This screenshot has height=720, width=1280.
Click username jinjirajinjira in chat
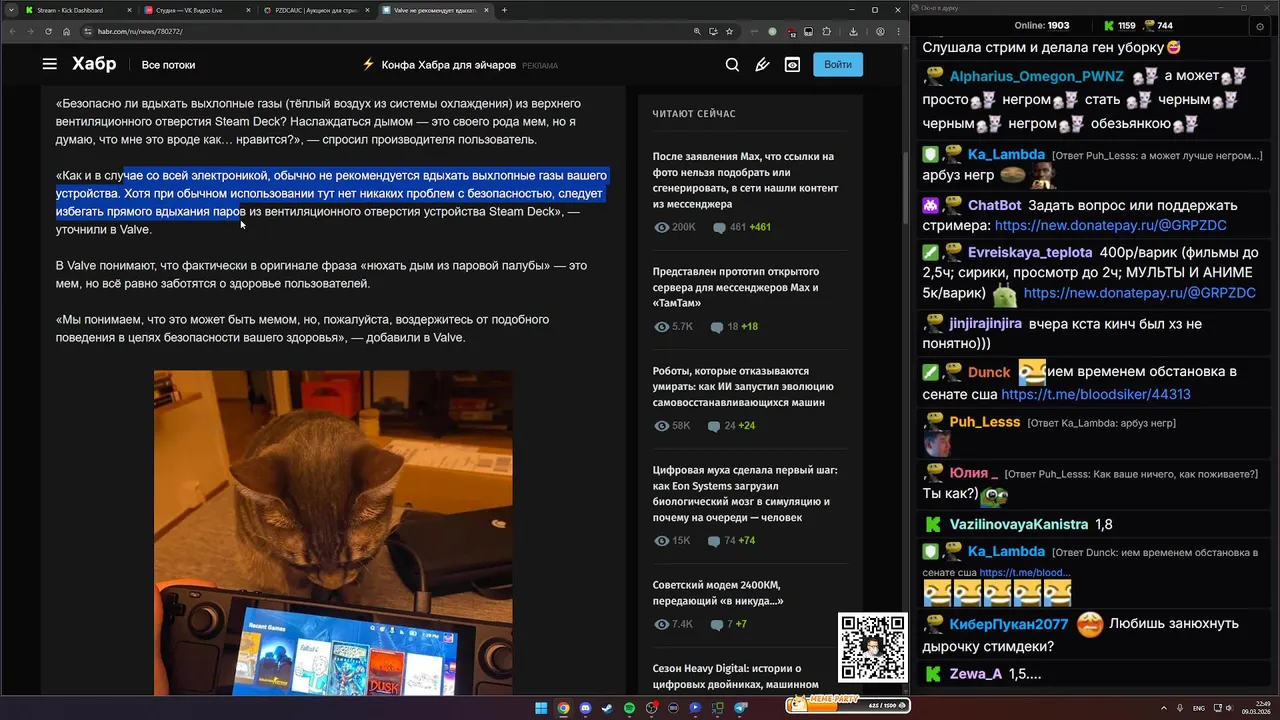pyautogui.click(x=985, y=324)
